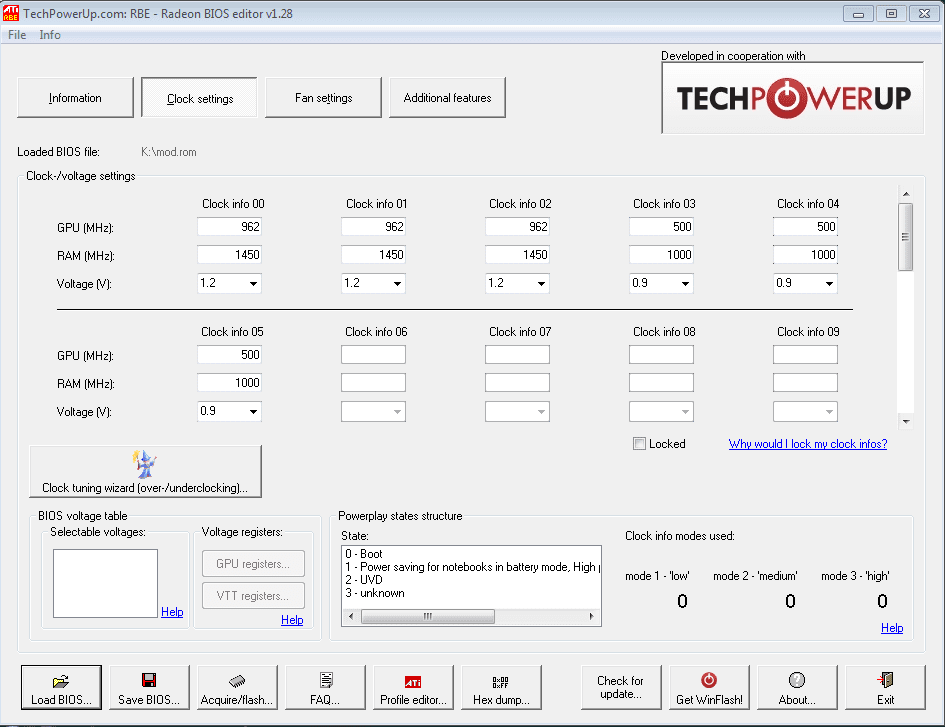Click the State list horizontal scrollbar thumb
This screenshot has width=945, height=727.
(428, 616)
